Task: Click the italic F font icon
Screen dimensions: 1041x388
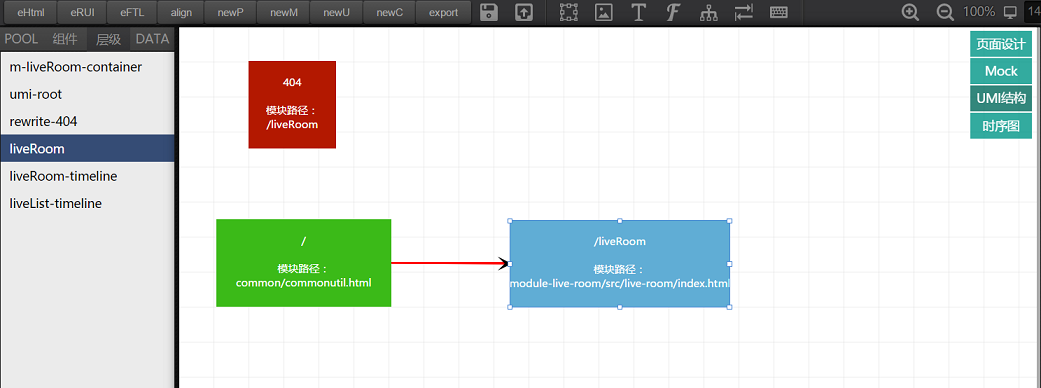Action: (x=673, y=12)
